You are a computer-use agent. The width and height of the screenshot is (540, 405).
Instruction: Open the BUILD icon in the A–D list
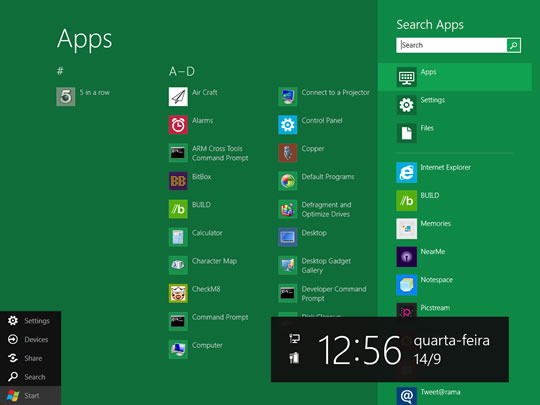(178, 209)
